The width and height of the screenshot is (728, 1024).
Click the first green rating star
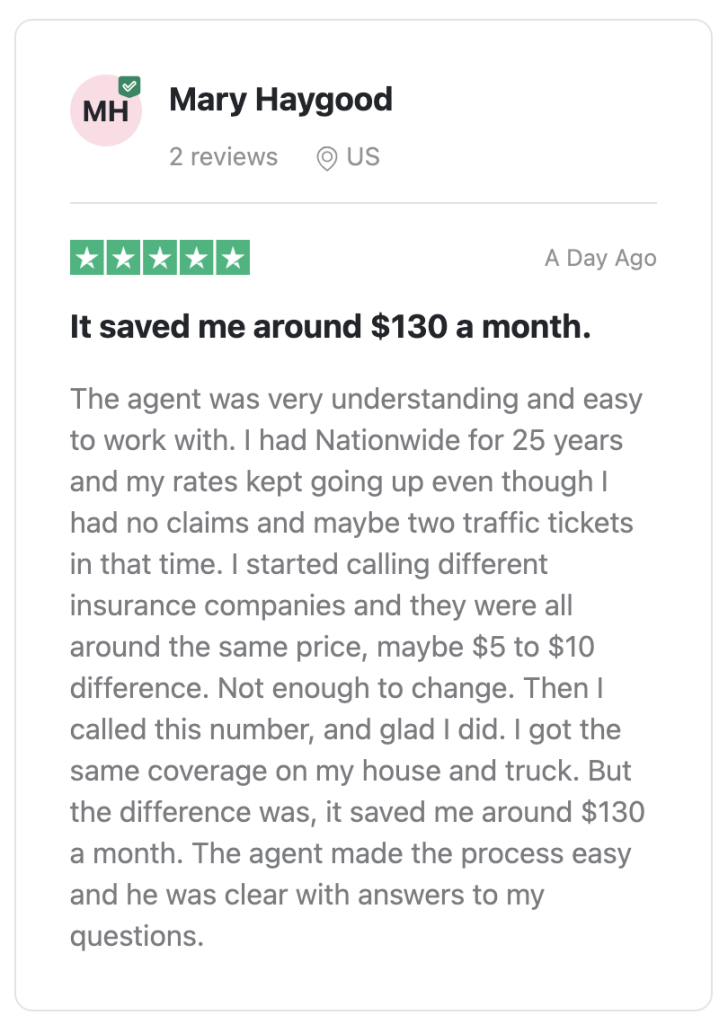(87, 258)
